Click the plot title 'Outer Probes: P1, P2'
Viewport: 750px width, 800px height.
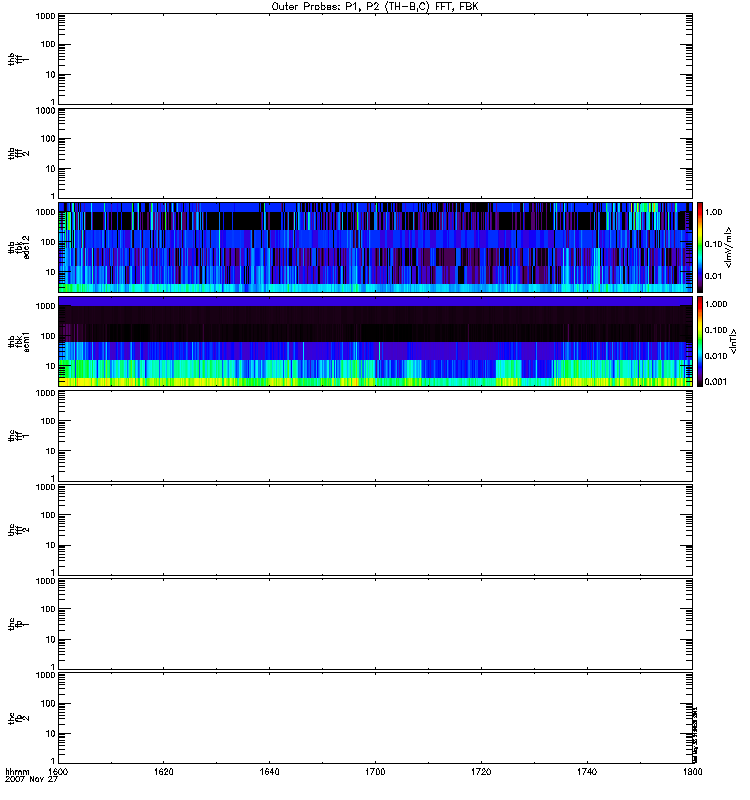click(x=374, y=6)
